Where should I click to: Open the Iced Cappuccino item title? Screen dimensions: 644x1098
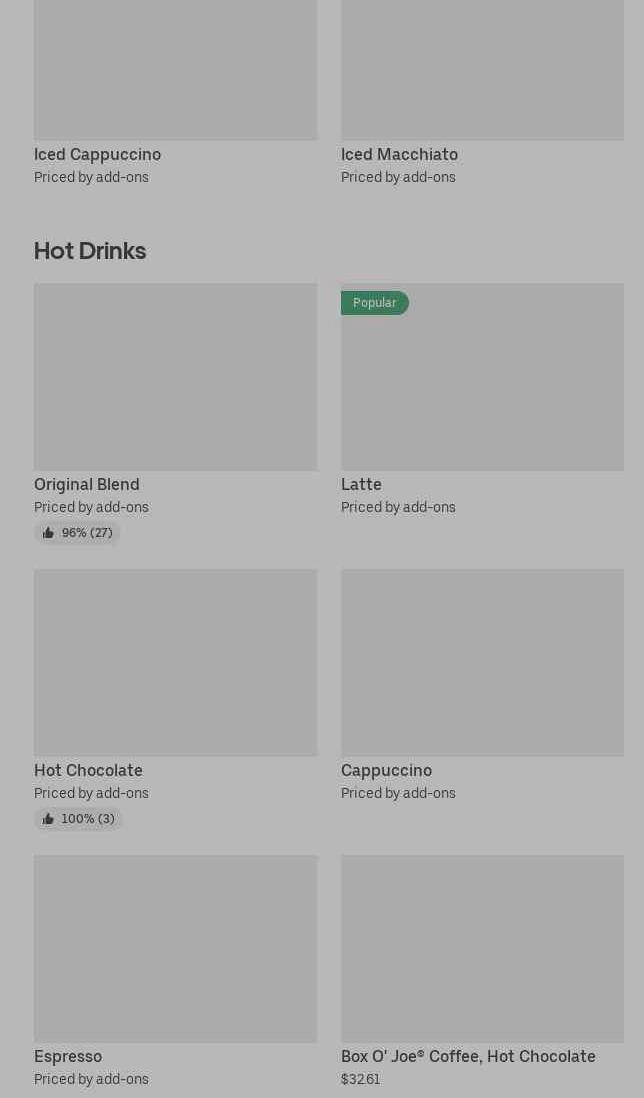pos(97,154)
